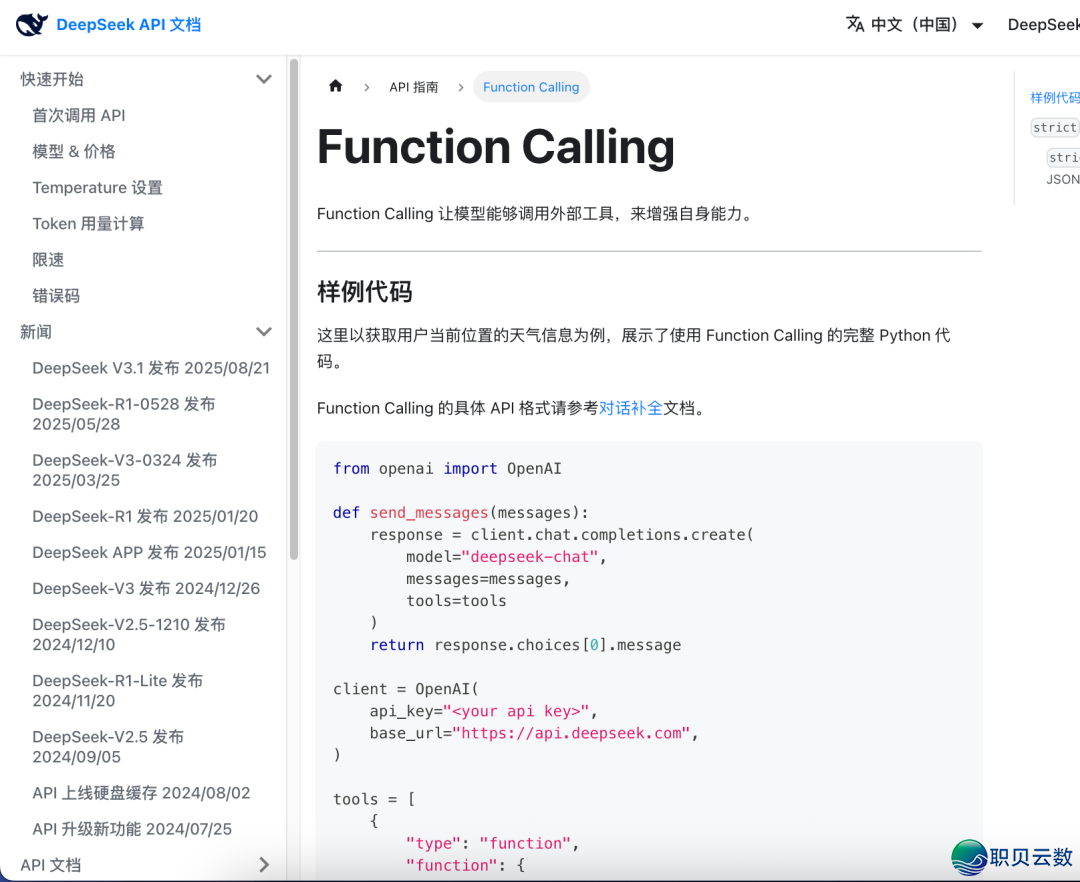
Task: Open the 中文（中国）language dropdown
Action: (915, 25)
